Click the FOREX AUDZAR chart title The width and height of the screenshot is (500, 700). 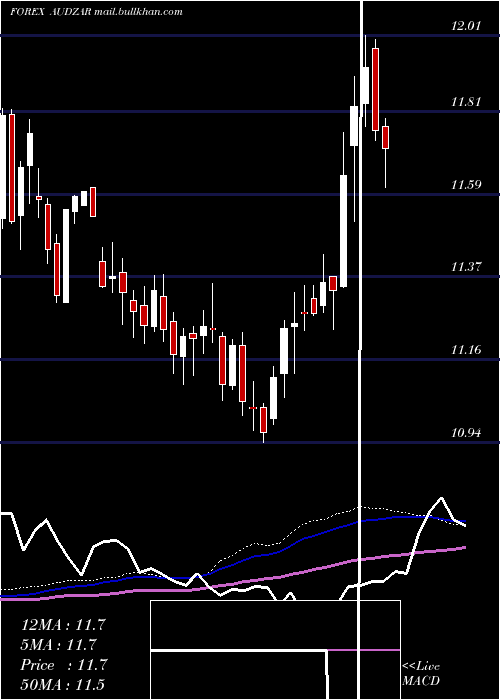[51, 12]
